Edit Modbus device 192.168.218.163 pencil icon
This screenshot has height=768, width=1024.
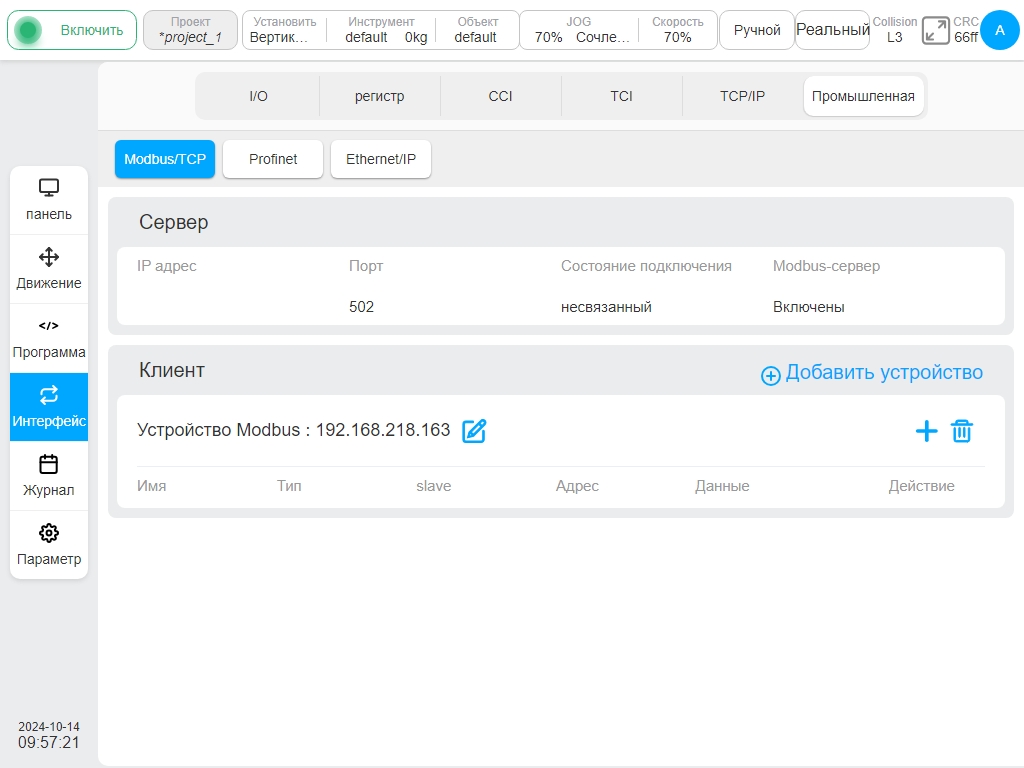tap(474, 431)
